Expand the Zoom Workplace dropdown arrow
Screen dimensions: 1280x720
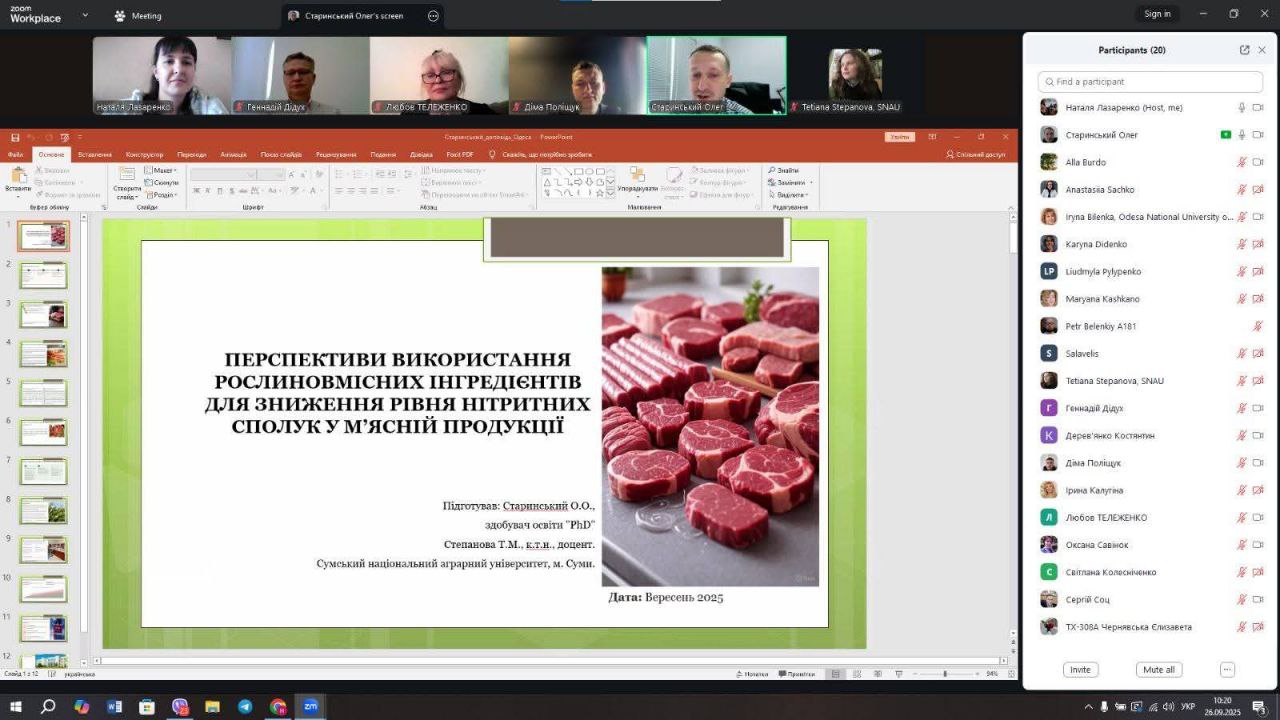click(84, 16)
